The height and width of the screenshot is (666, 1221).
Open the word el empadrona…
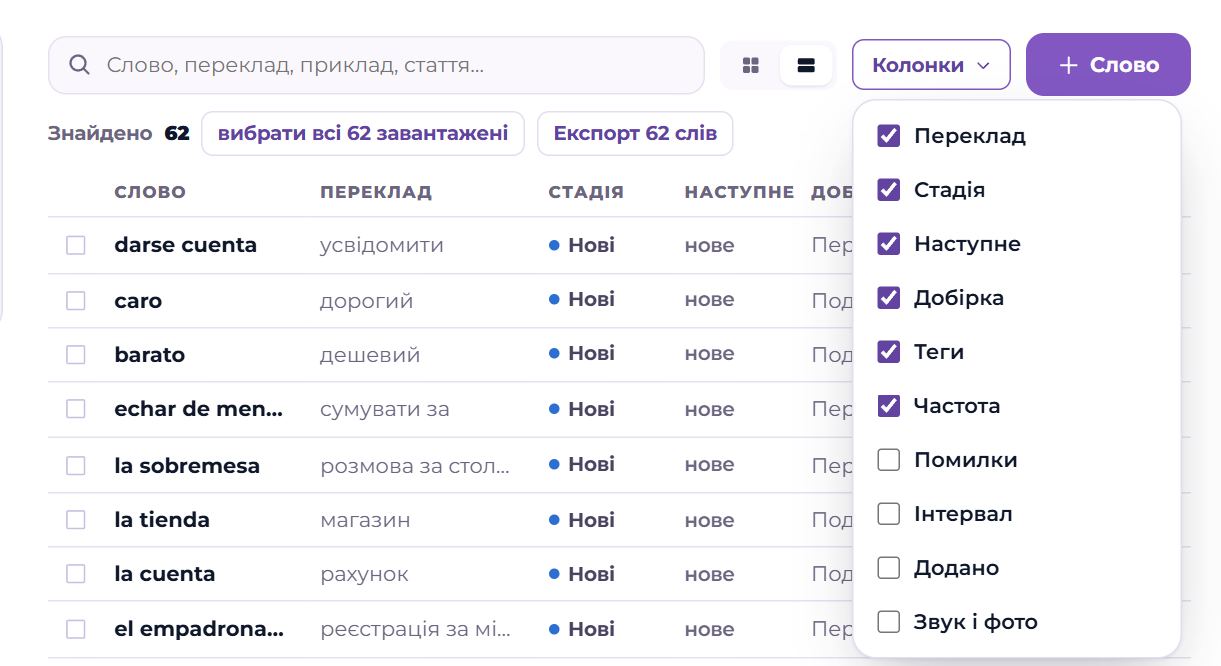click(x=199, y=629)
